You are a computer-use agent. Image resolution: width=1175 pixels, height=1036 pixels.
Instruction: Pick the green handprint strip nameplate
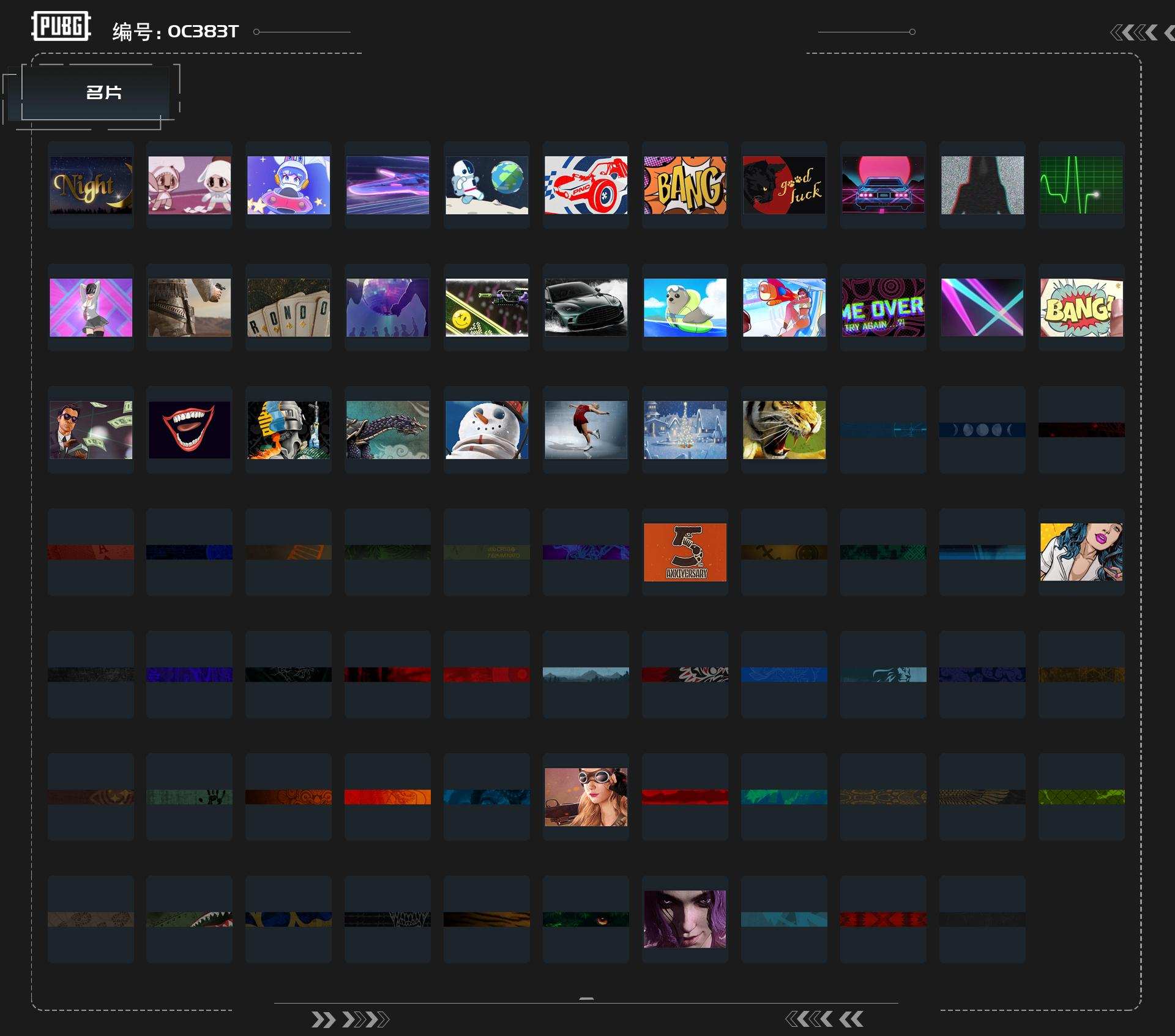pos(190,797)
